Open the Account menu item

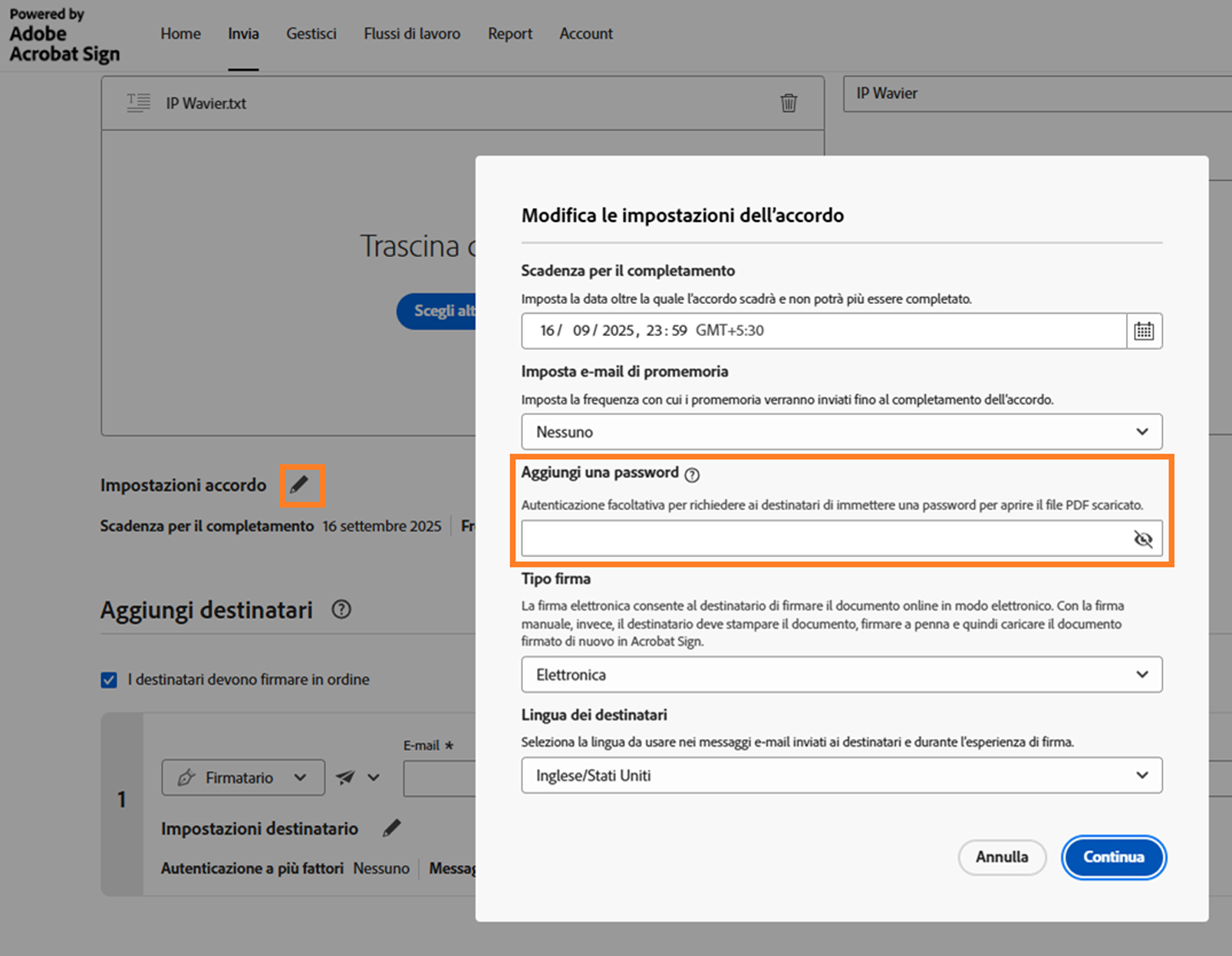585,34
